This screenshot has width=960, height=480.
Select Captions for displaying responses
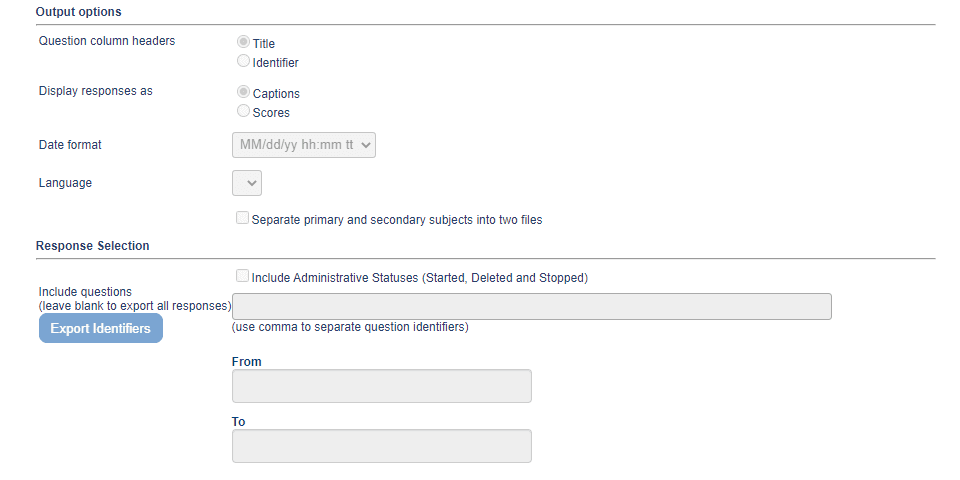(x=243, y=93)
